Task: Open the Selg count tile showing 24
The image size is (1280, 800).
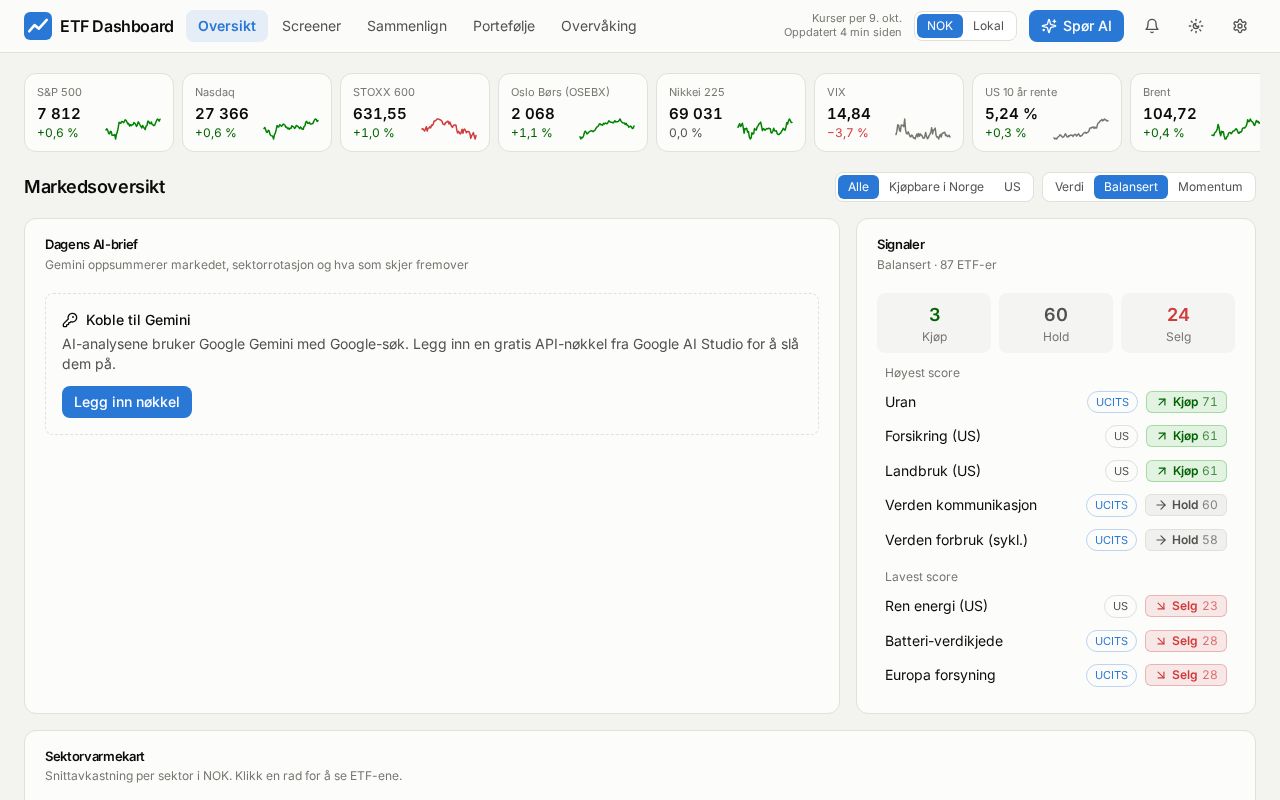Action: coord(1178,323)
